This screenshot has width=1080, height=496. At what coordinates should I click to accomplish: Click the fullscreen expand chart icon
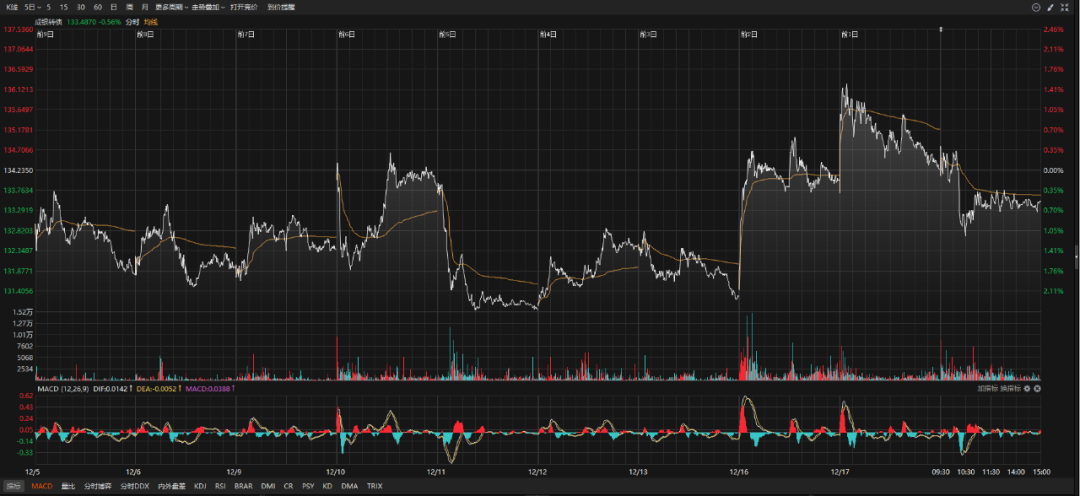coord(1064,7)
